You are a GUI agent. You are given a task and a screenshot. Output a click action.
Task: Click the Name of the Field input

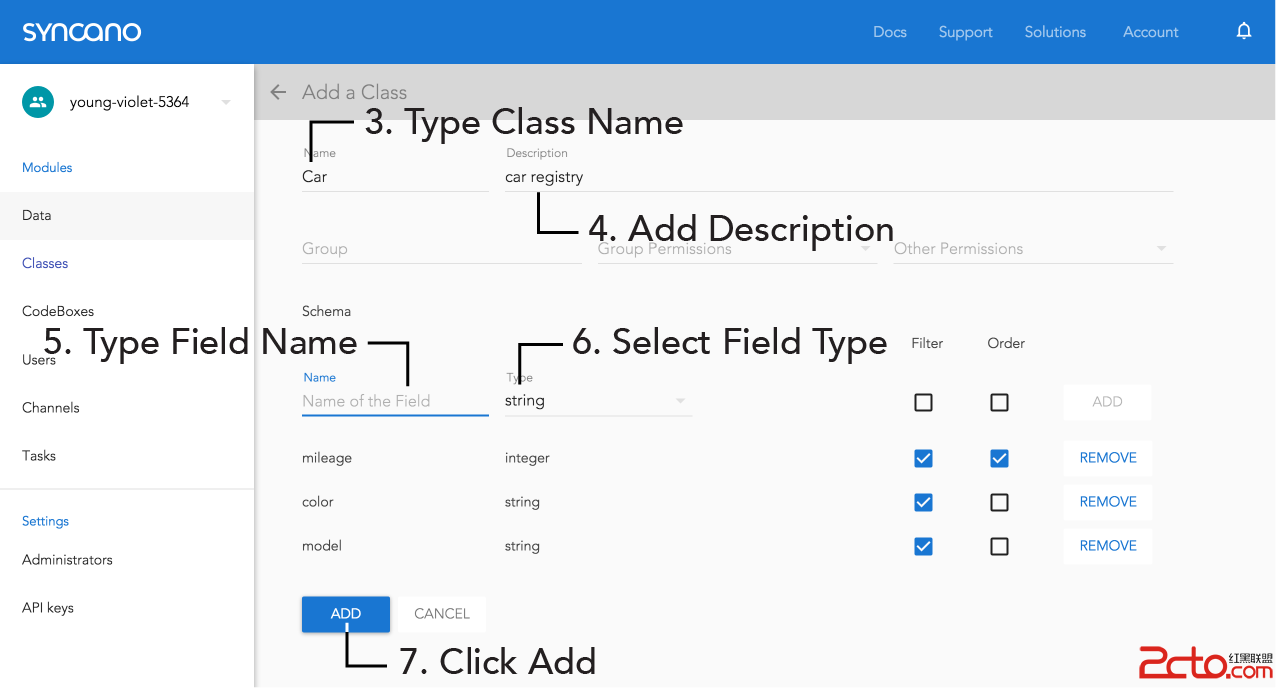(x=394, y=401)
